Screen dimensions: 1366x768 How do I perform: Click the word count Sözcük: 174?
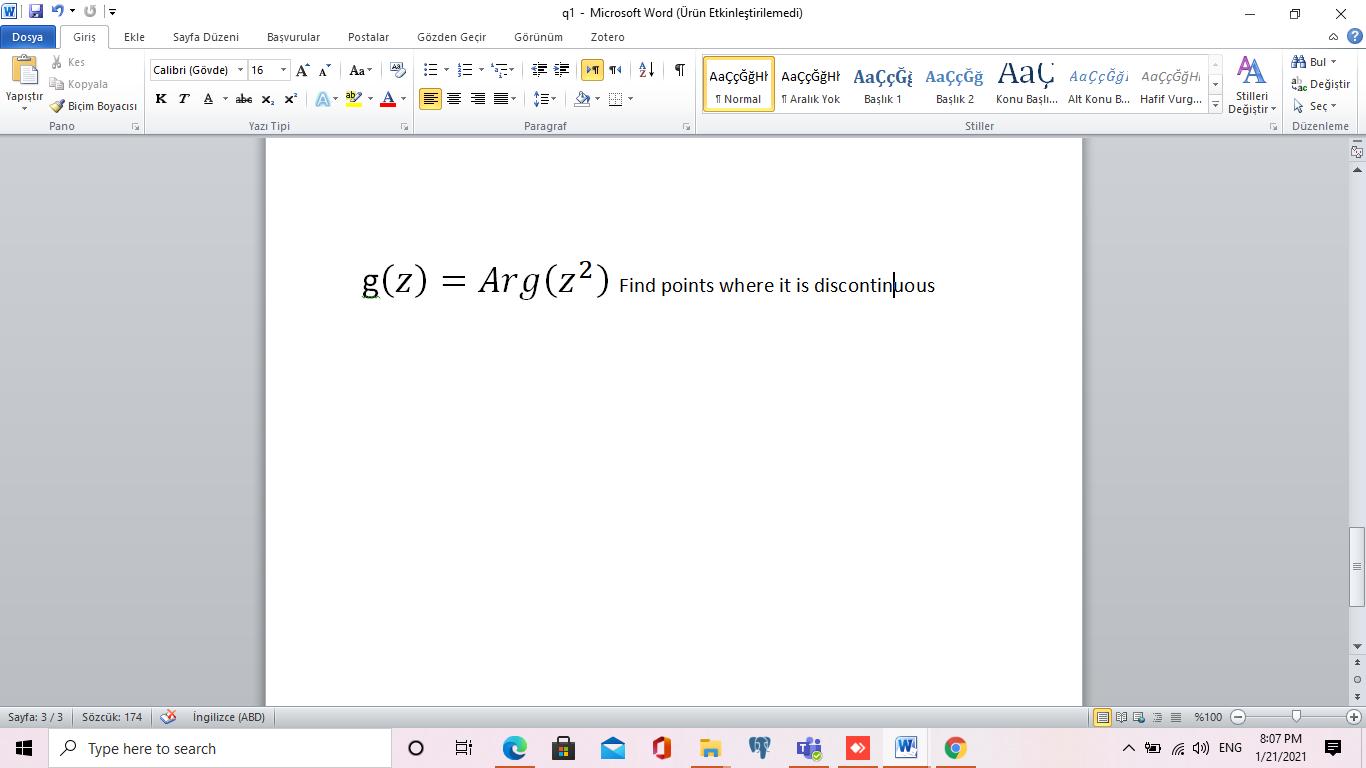pyautogui.click(x=112, y=717)
